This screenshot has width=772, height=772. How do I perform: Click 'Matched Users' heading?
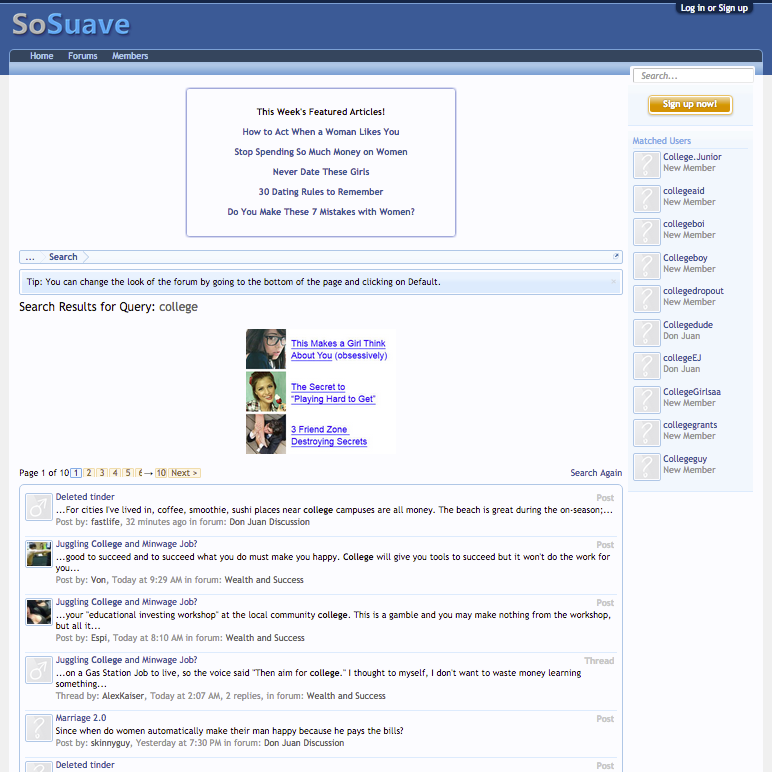pyautogui.click(x=662, y=141)
